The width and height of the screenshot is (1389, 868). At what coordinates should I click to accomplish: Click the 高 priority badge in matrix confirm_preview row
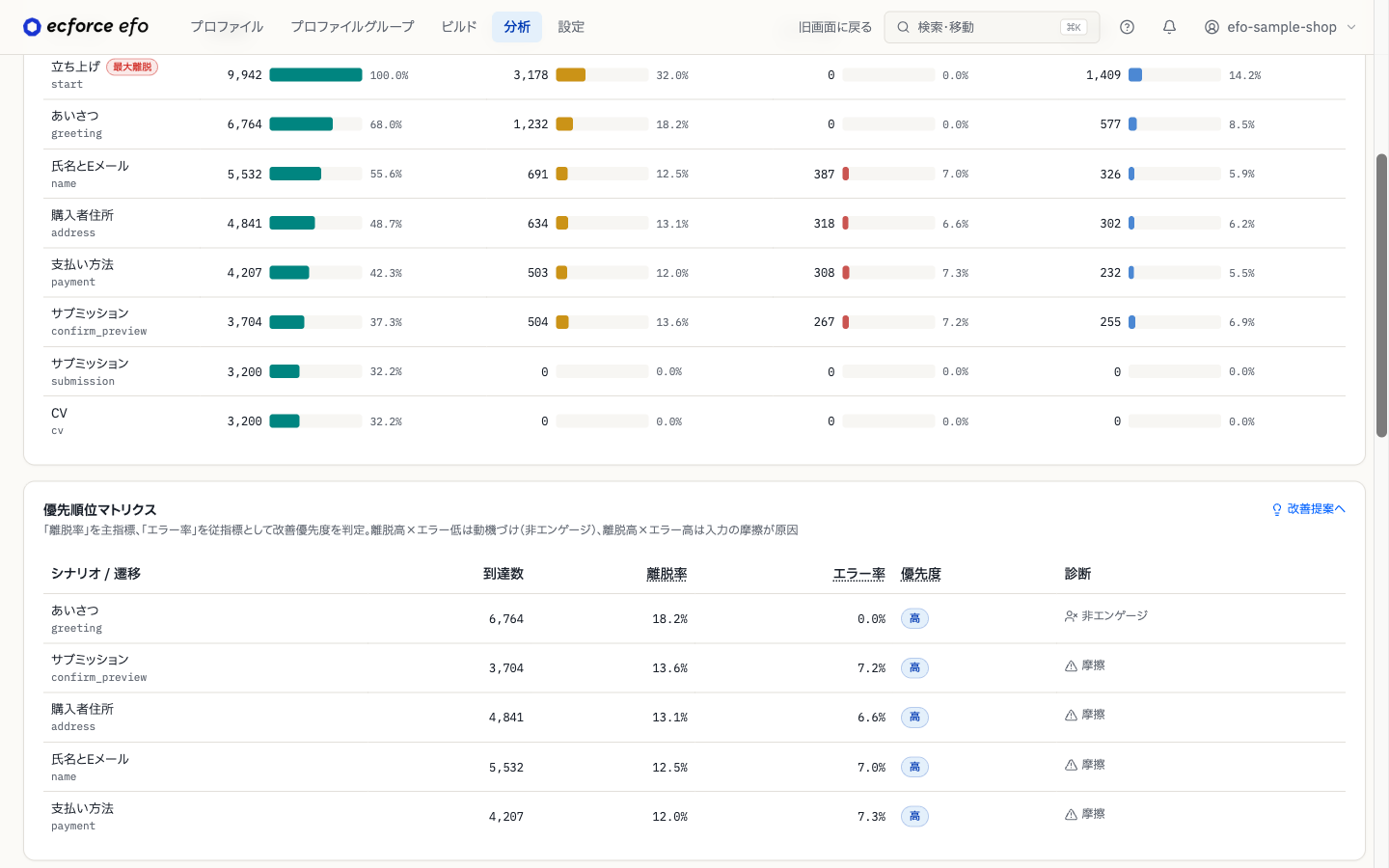[914, 667]
